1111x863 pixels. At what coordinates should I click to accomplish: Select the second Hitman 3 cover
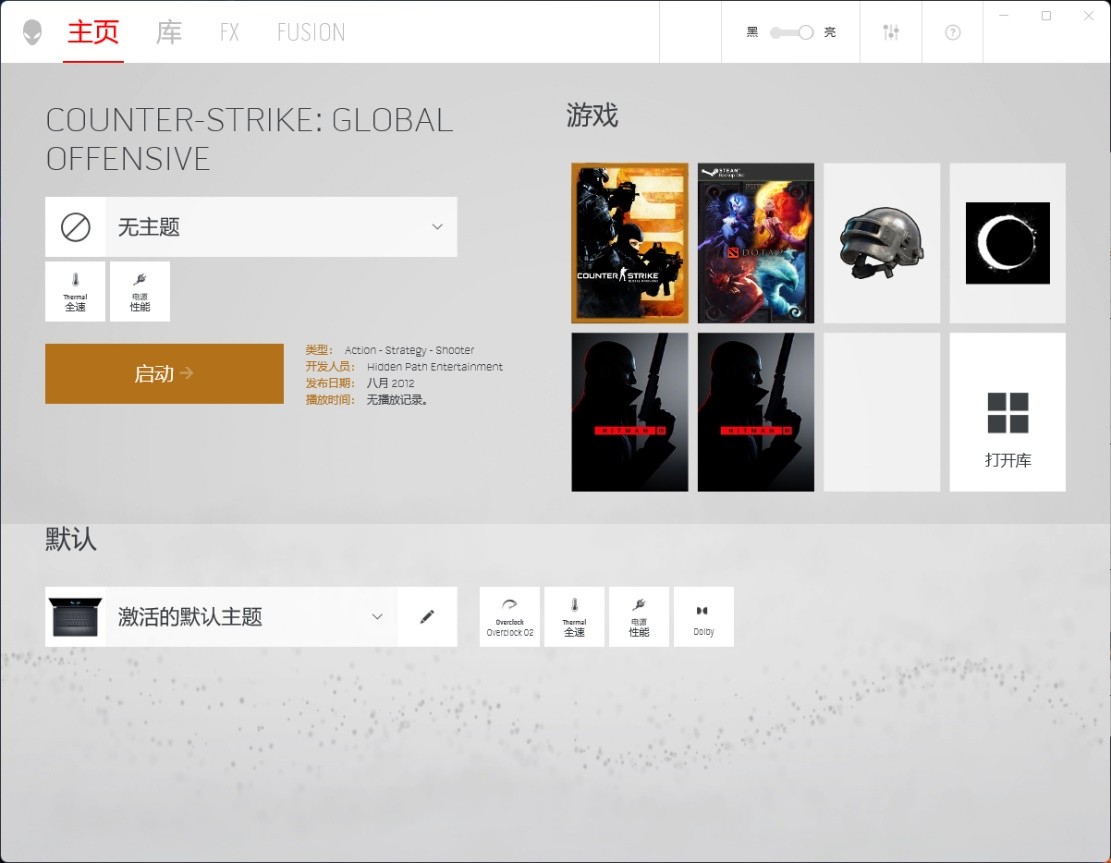(756, 412)
